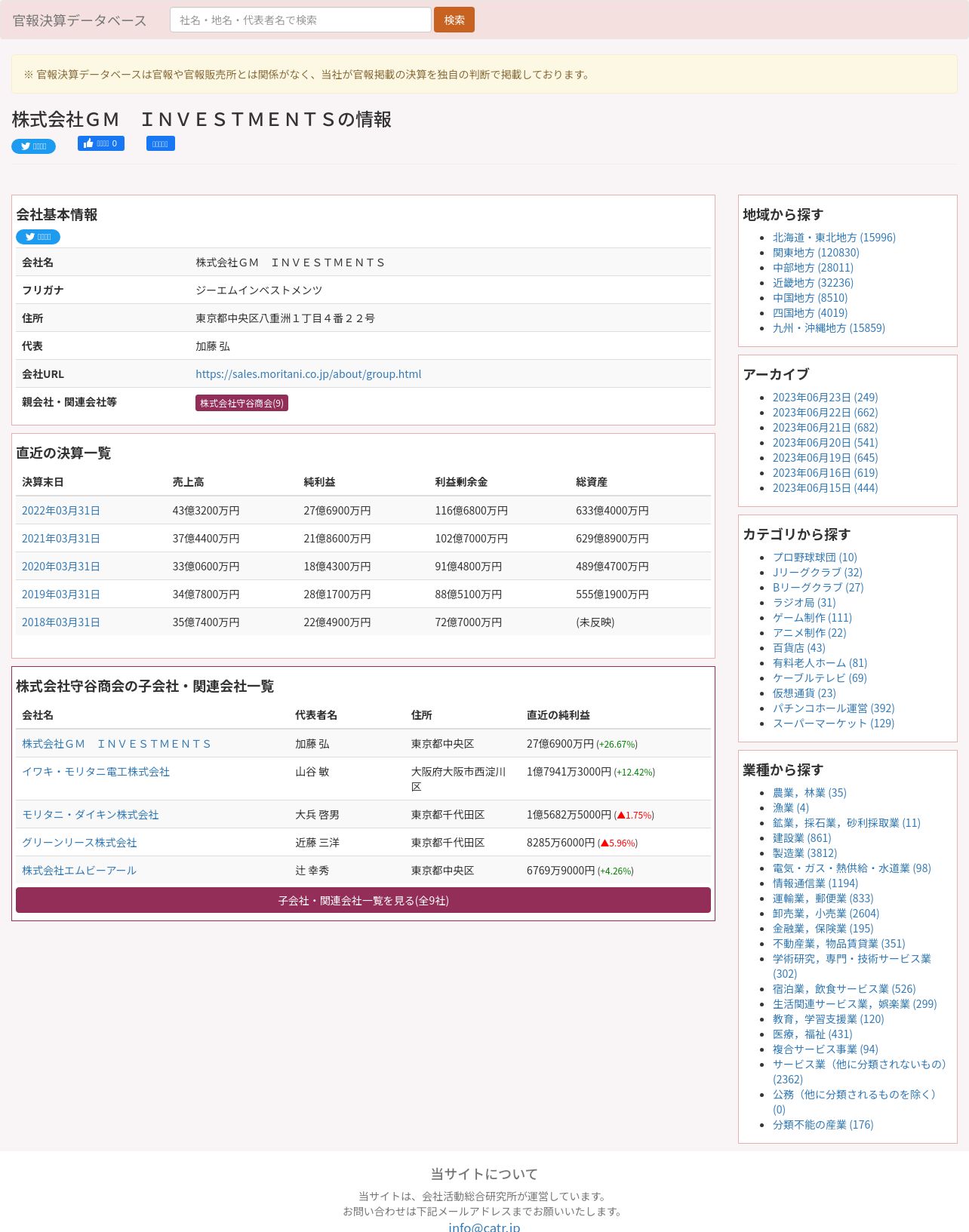
Task: Open 医療，福祉 (431) industry
Action: [812, 1034]
